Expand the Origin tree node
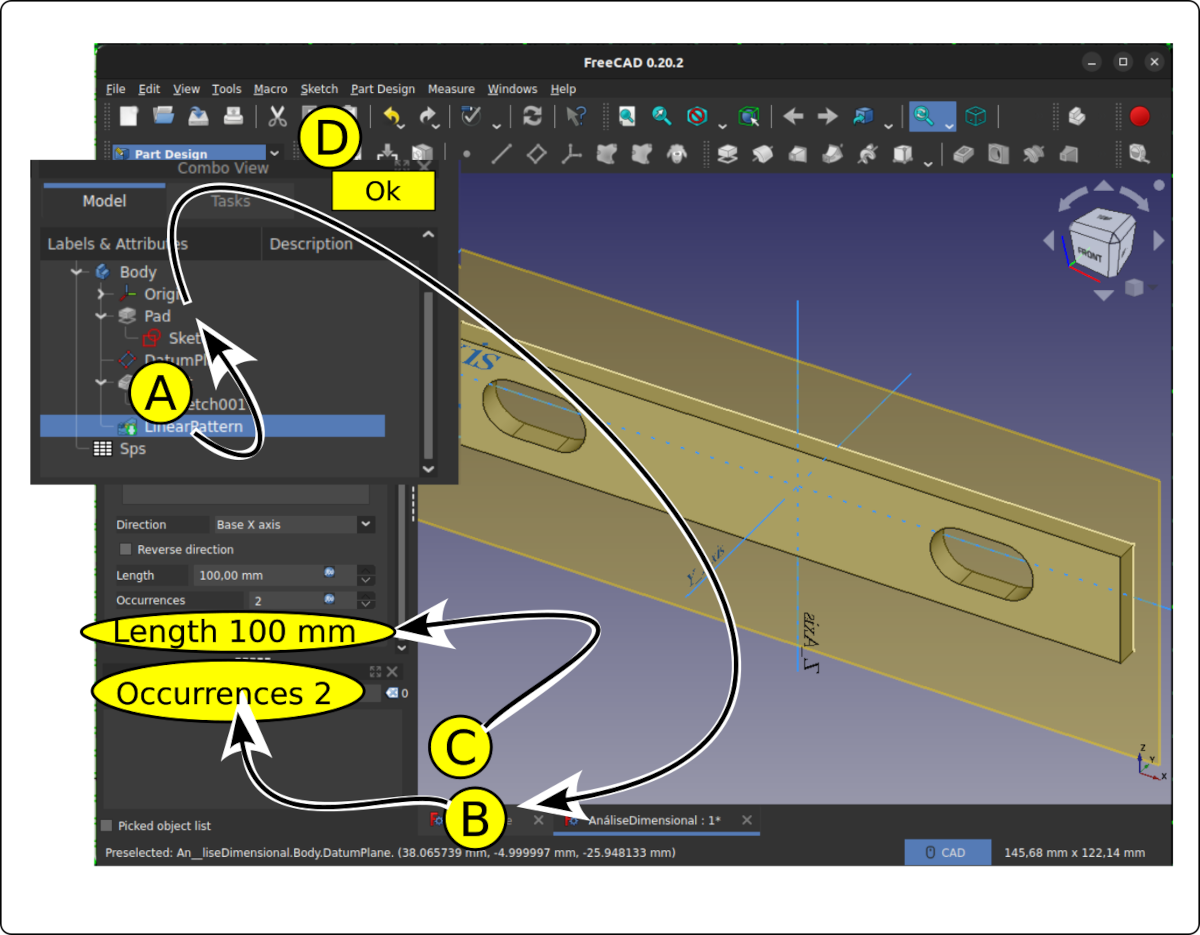This screenshot has height=935, width=1200. [101, 294]
